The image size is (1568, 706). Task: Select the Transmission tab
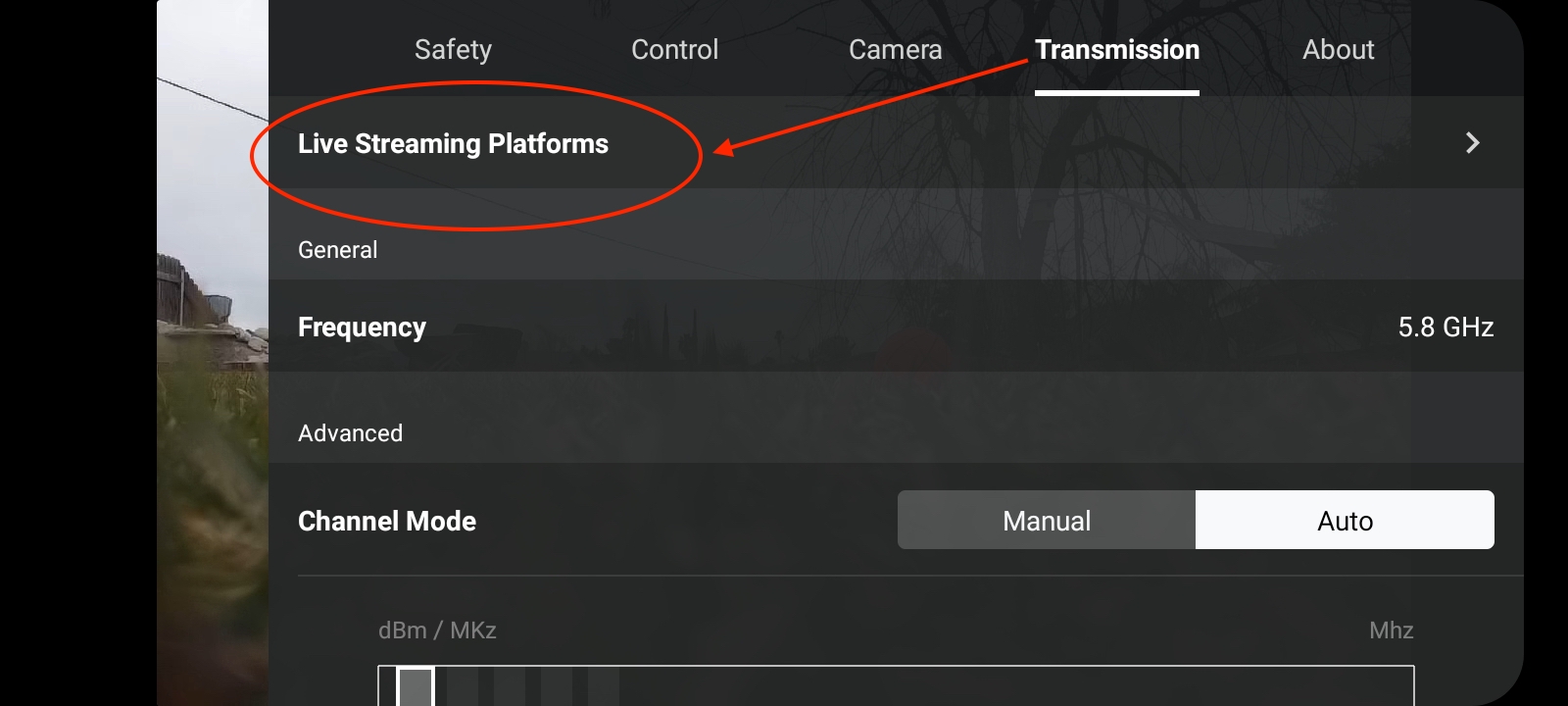1116,50
